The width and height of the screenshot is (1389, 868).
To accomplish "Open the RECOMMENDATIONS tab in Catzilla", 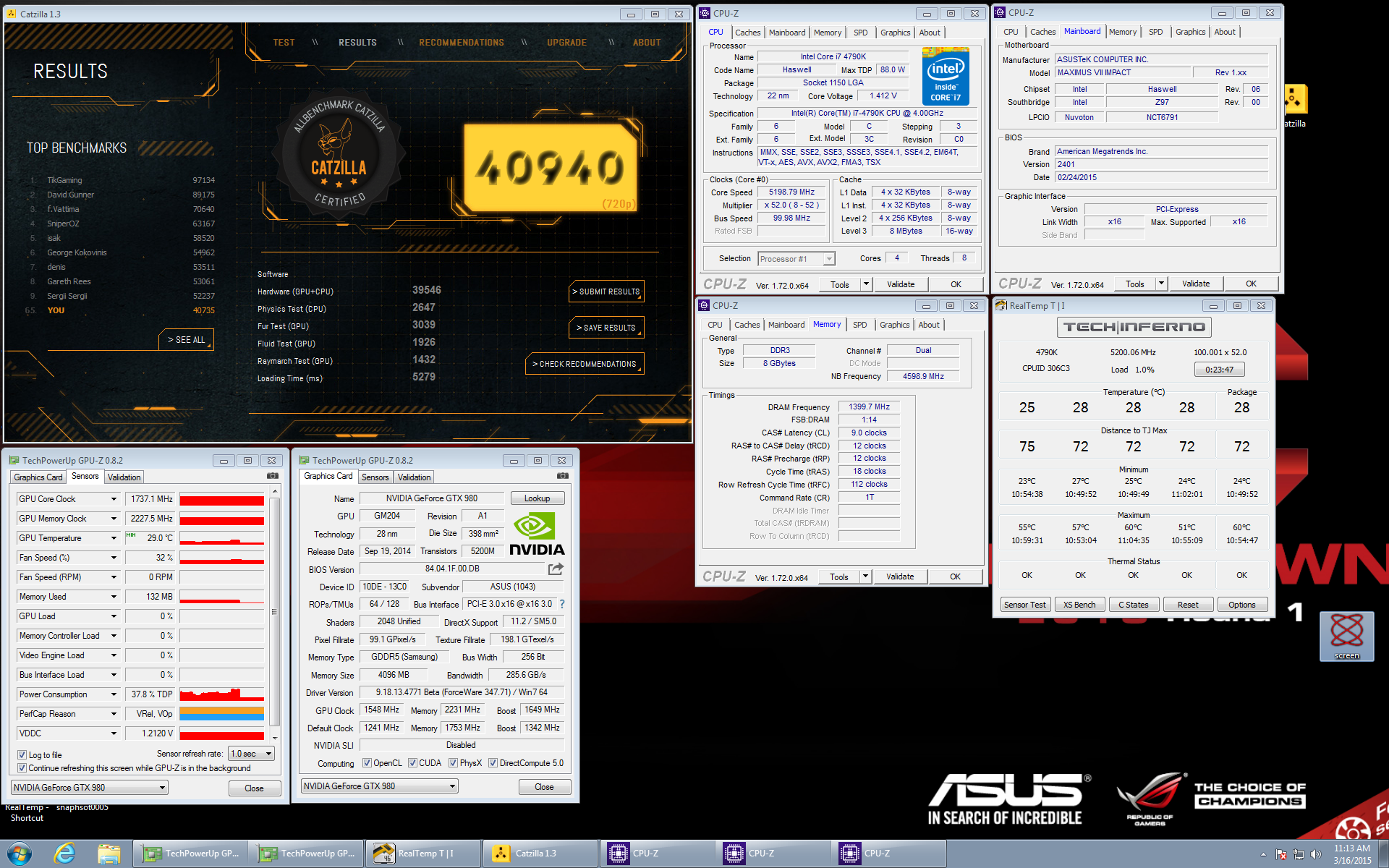I will coord(462,43).
